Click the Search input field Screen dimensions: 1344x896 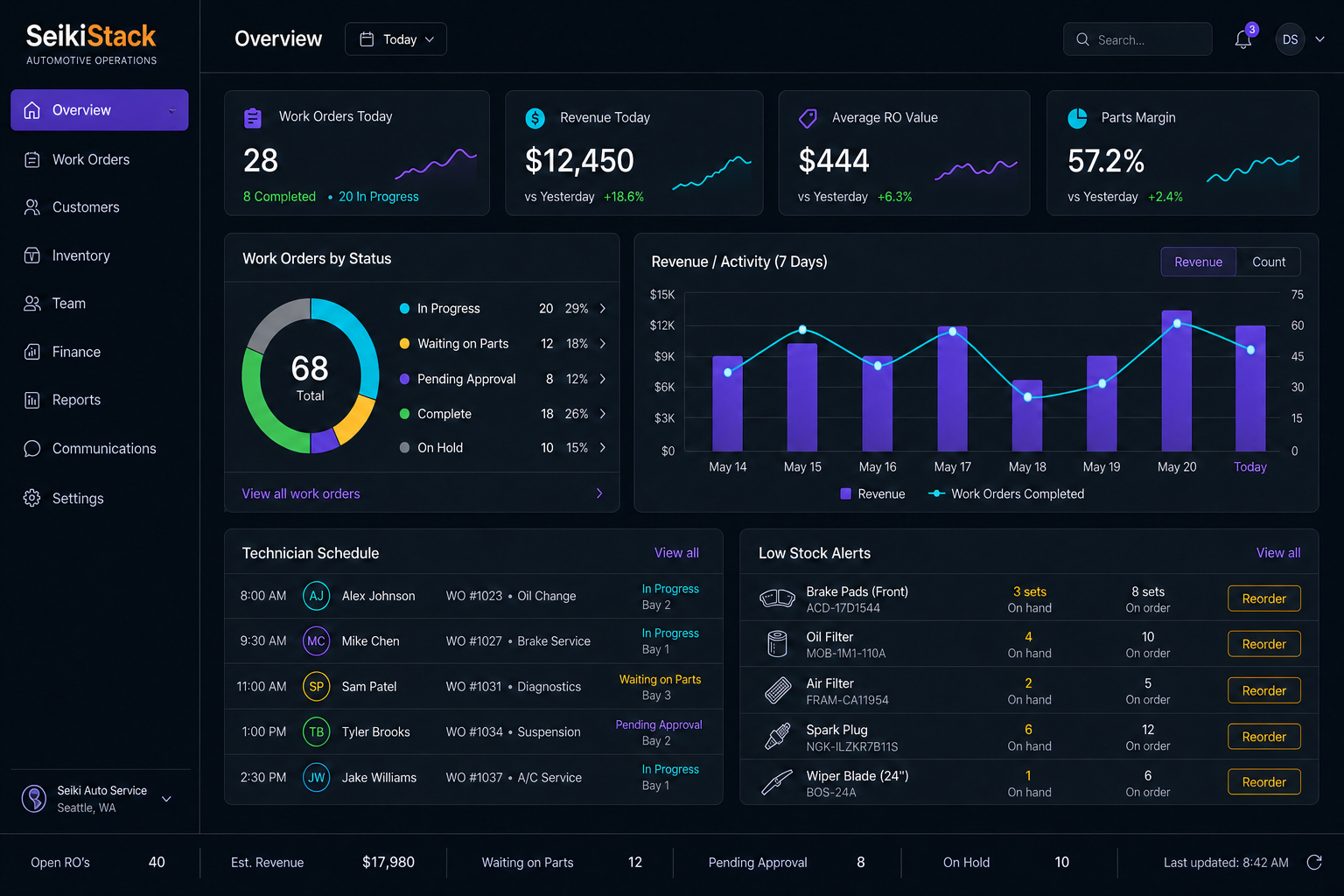coord(1137,39)
